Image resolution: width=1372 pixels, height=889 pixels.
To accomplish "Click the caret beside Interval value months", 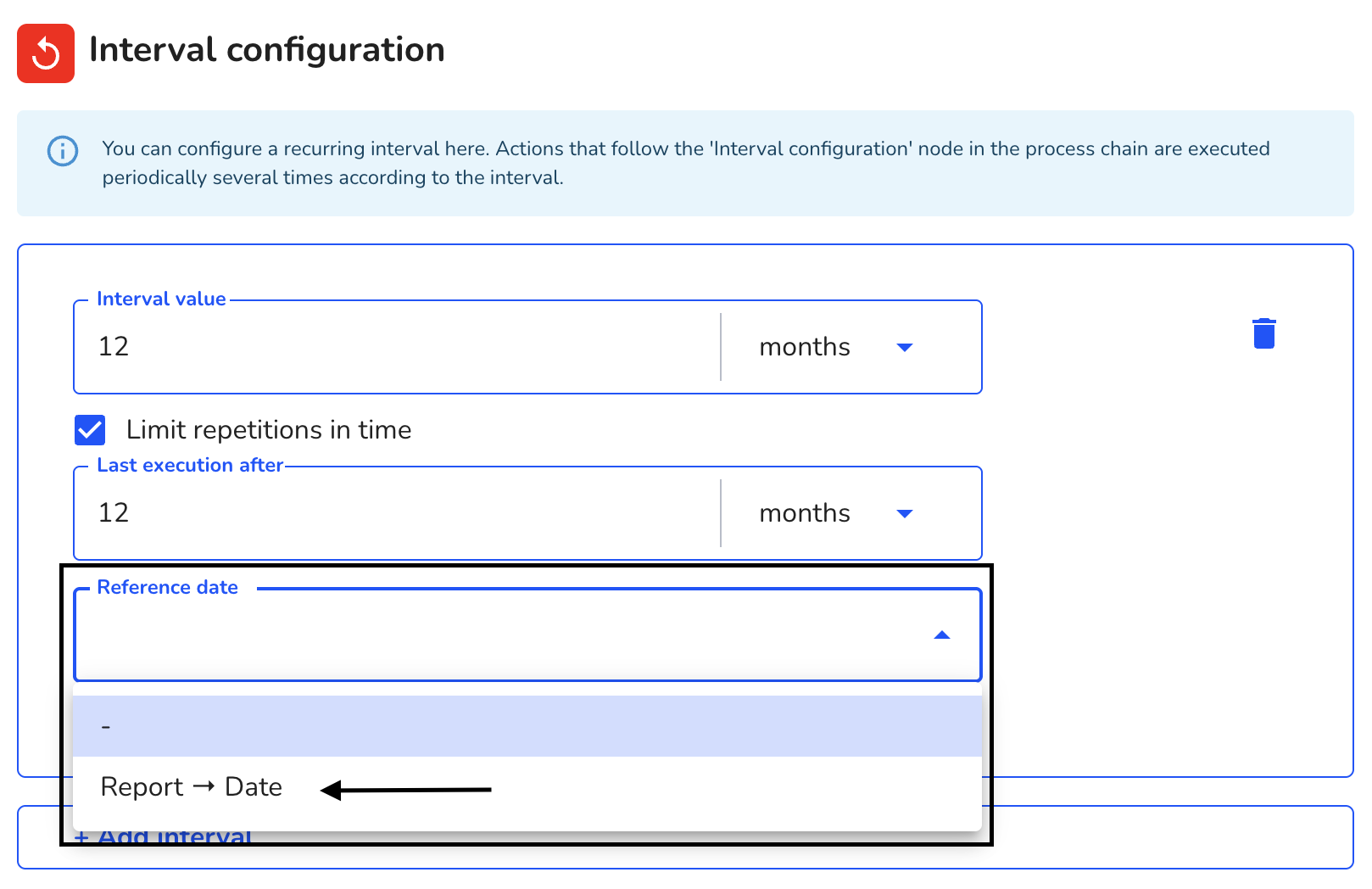I will pyautogui.click(x=905, y=347).
